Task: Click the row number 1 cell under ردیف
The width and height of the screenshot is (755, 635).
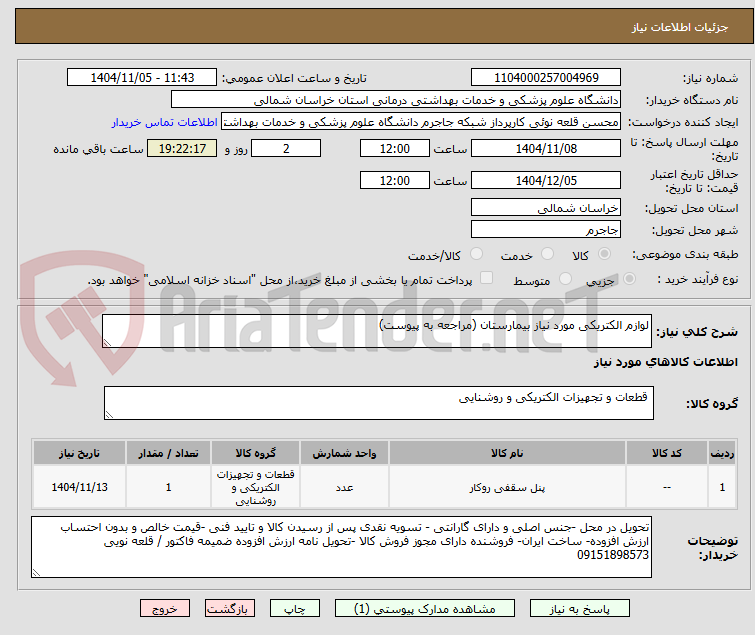Action: (722, 487)
